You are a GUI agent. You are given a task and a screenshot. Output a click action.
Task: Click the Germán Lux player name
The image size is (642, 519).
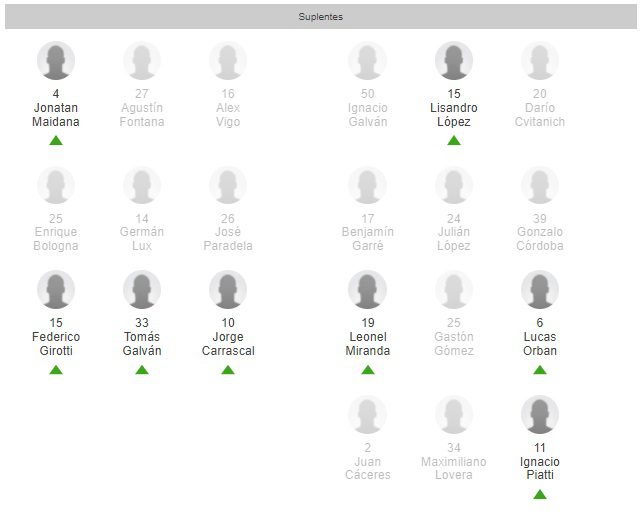pyautogui.click(x=142, y=238)
